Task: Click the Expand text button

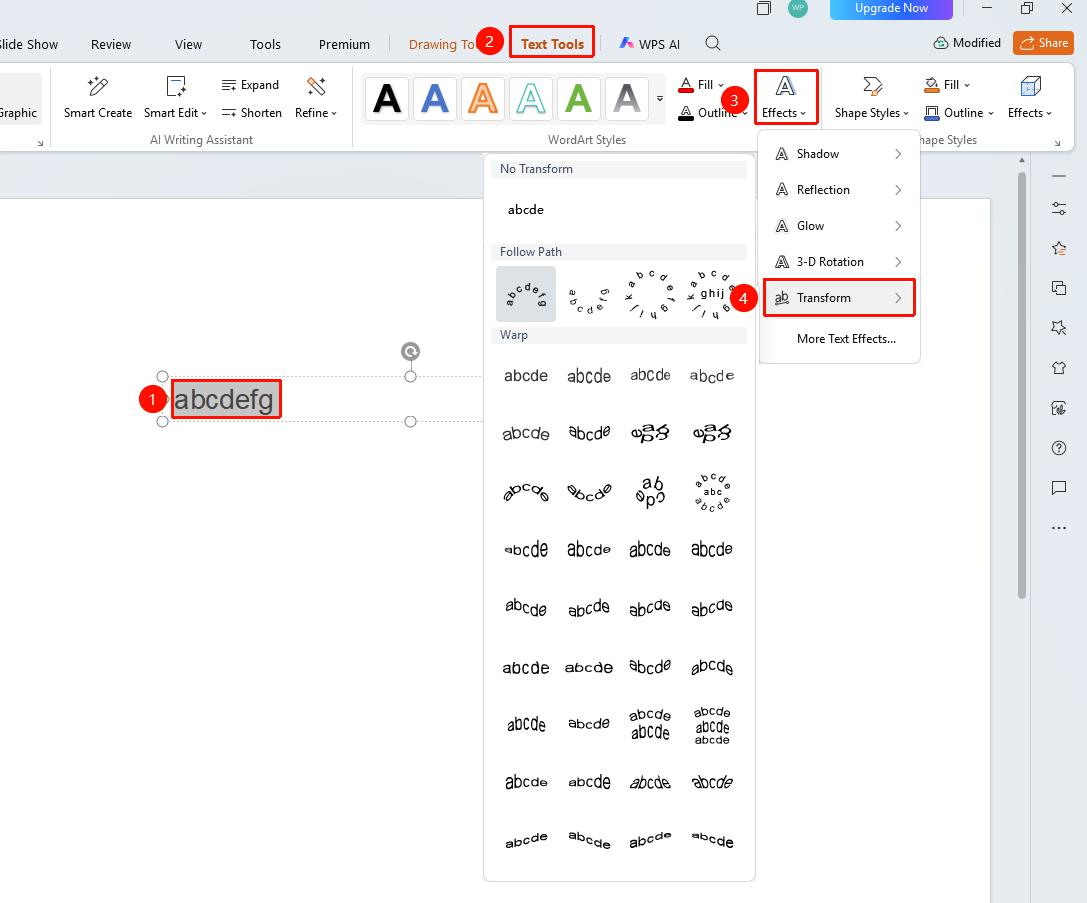Action: [250, 85]
